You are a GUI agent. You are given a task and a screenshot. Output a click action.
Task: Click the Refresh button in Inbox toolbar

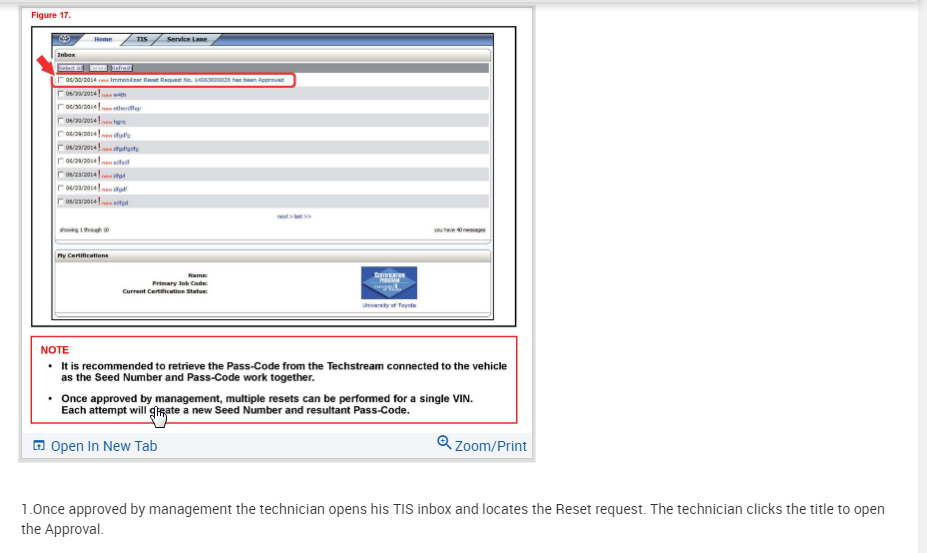click(x=122, y=68)
